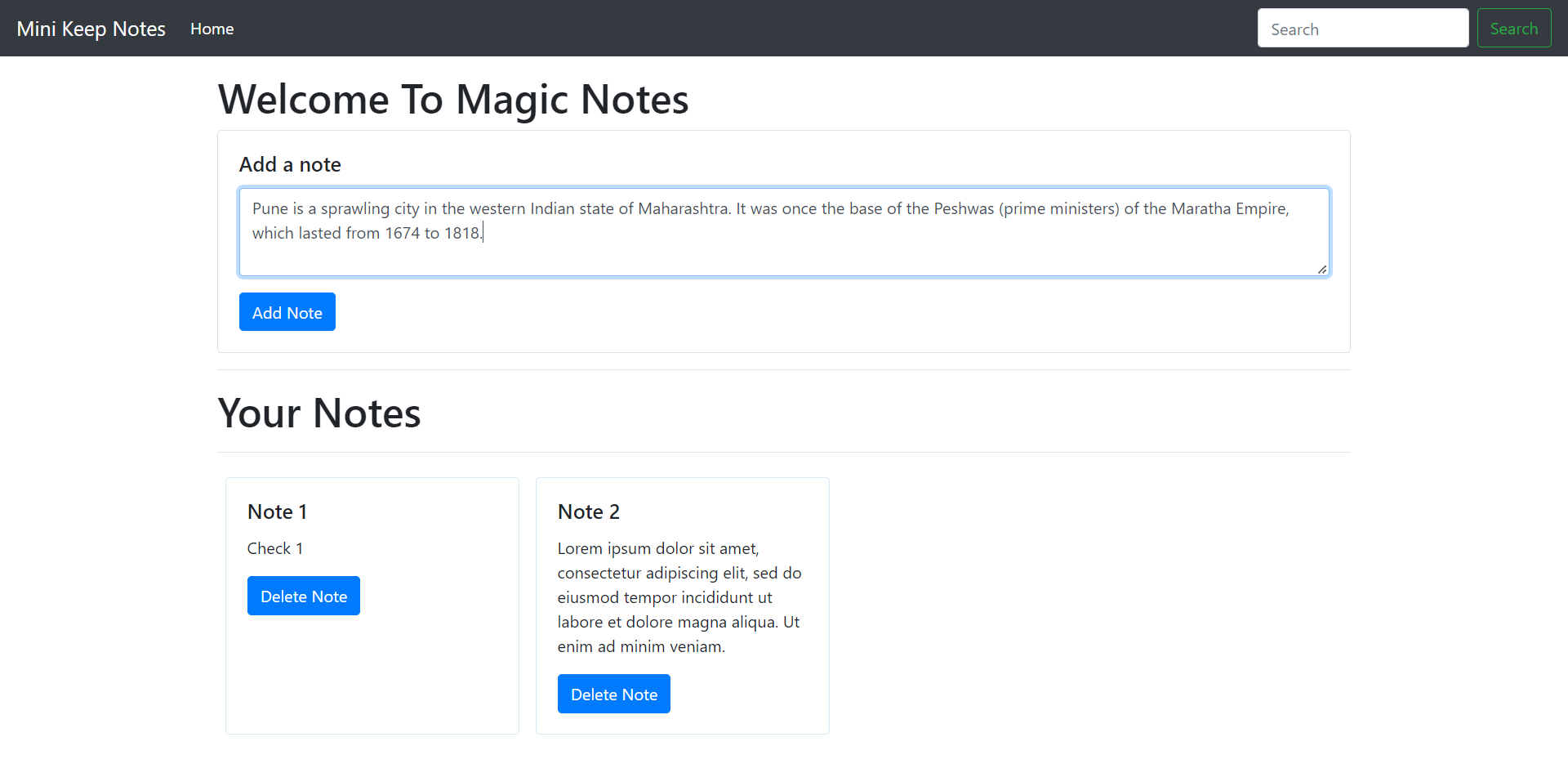This screenshot has height=764, width=1568.
Task: Click the 'Check 1' note text
Action: coord(274,548)
